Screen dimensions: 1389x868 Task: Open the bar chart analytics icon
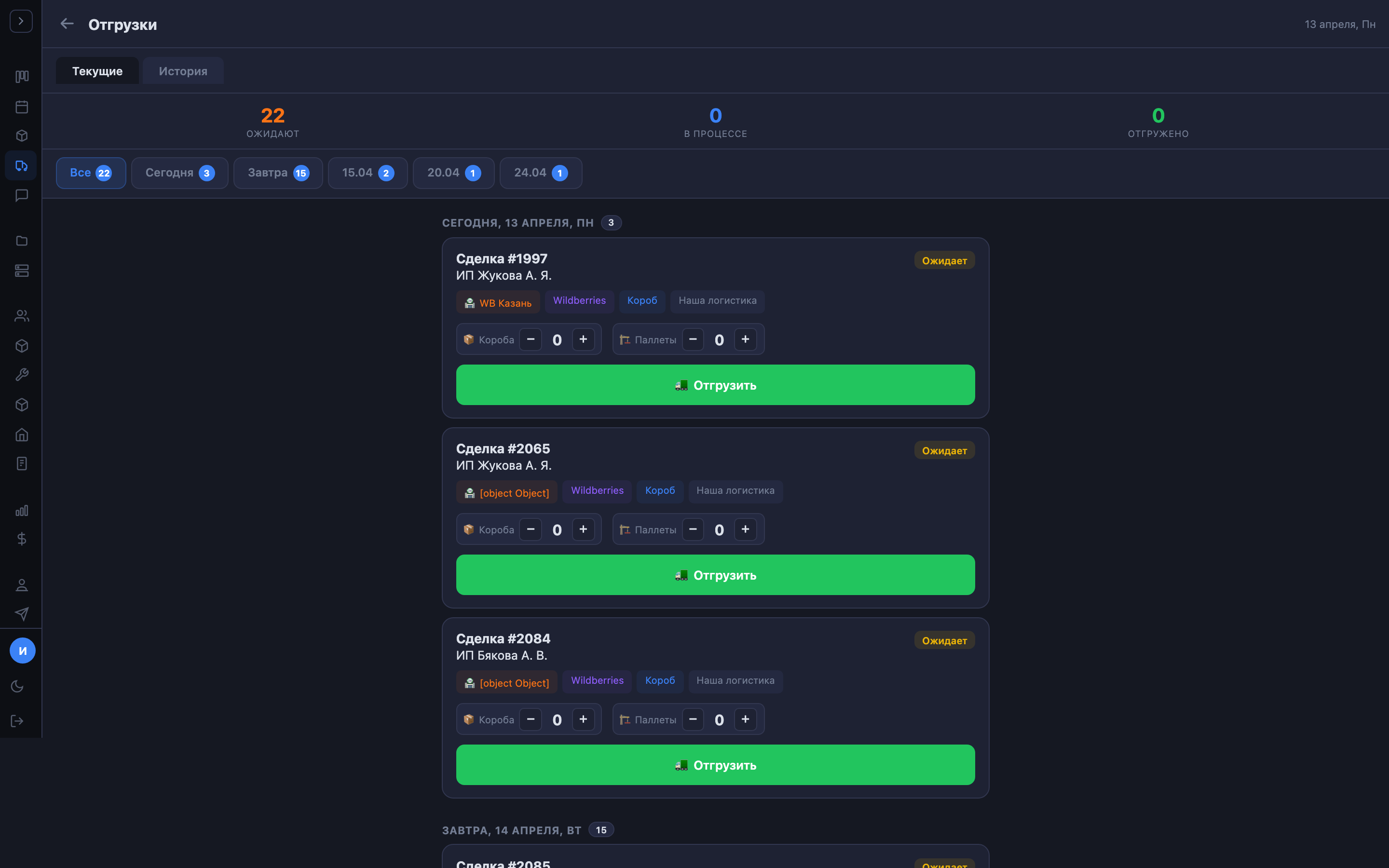pos(22,510)
